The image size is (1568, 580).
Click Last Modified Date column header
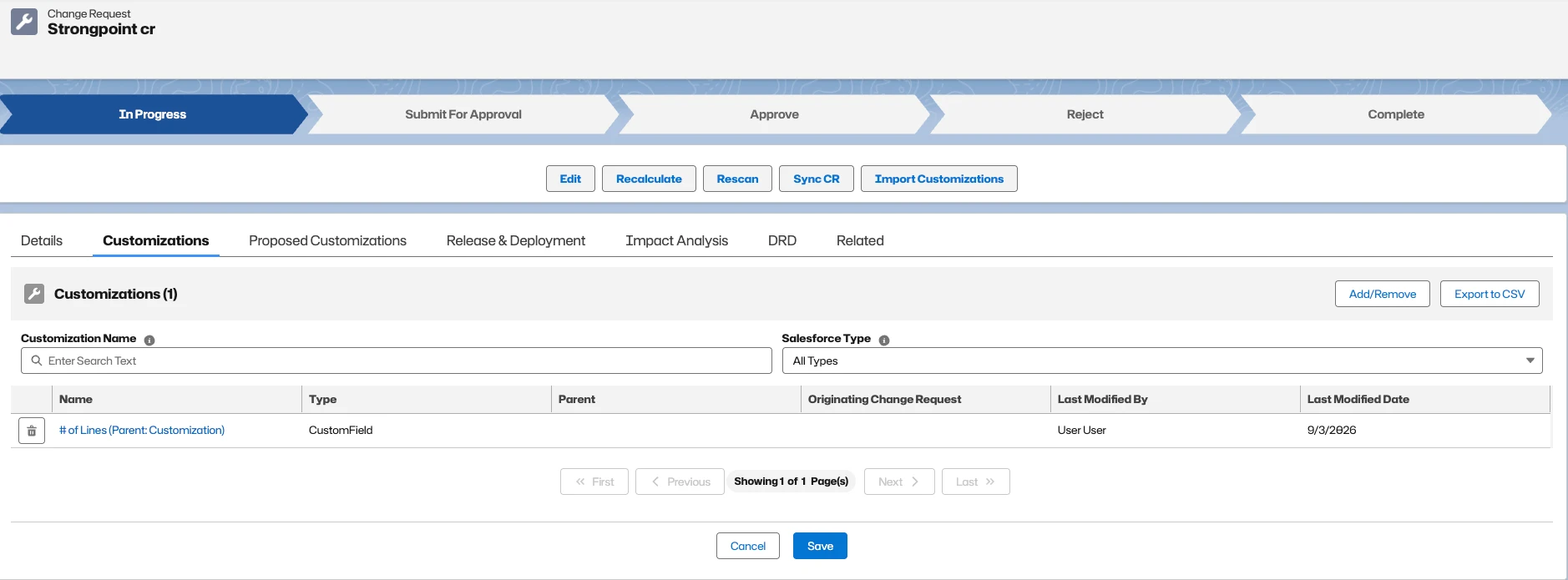pos(1424,400)
